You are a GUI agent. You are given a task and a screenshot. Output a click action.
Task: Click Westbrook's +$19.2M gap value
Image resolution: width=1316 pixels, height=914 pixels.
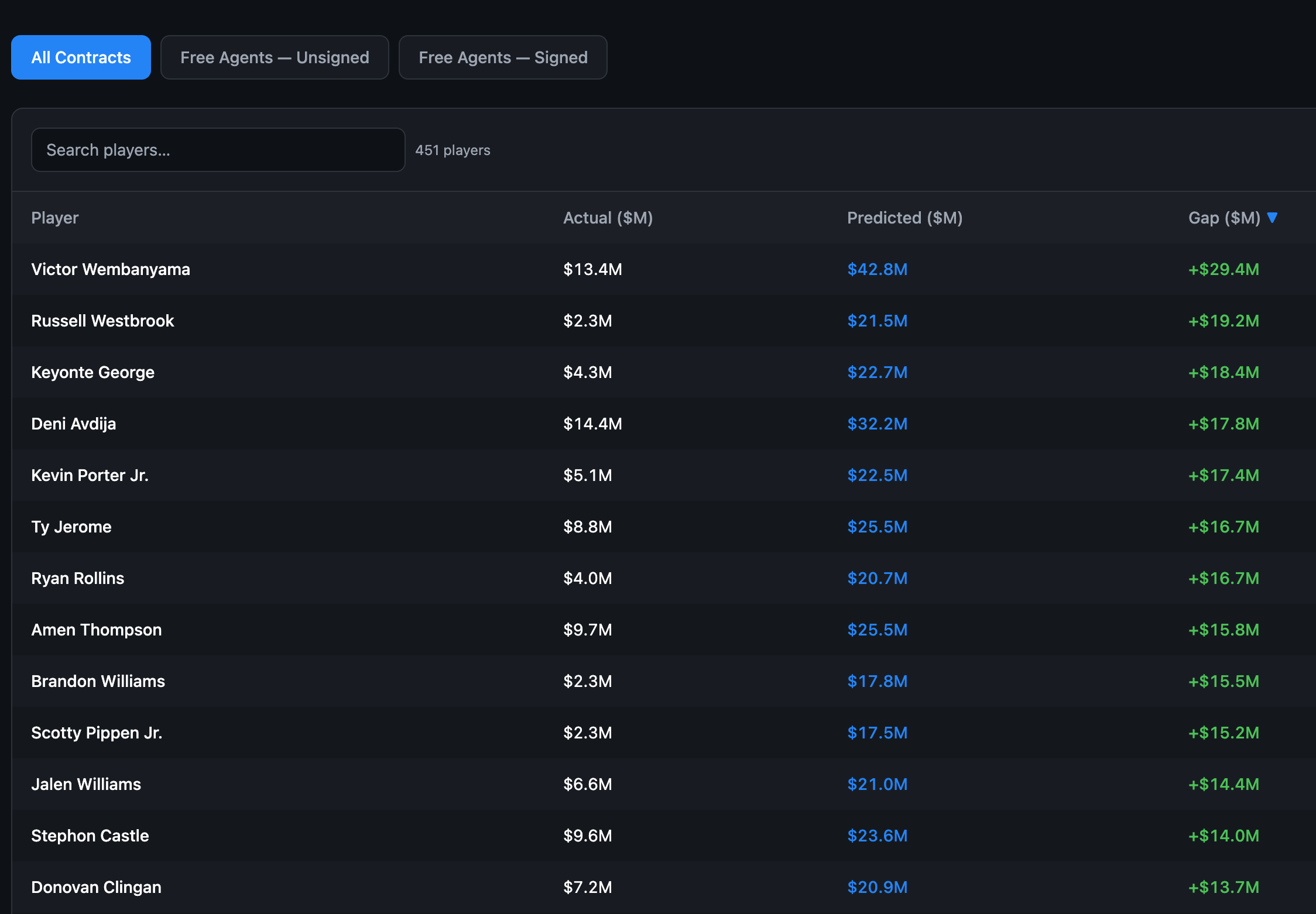click(1224, 321)
